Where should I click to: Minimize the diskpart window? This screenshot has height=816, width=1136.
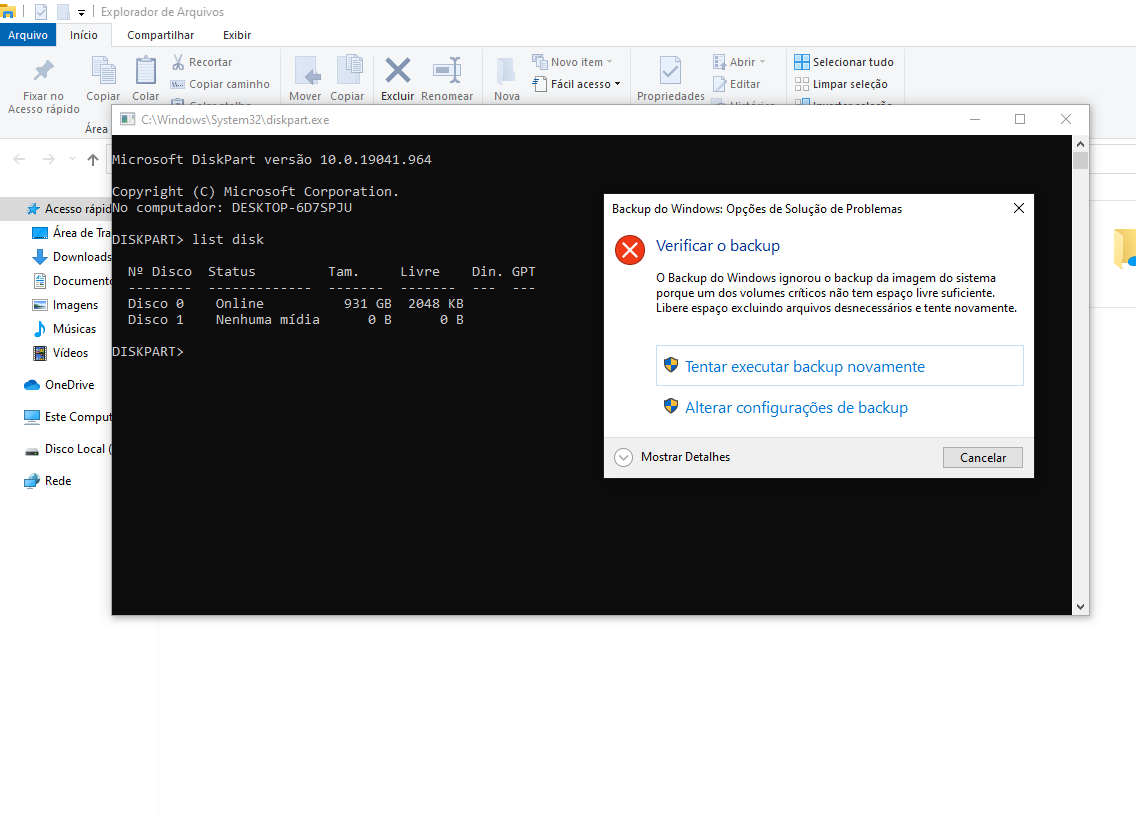tap(975, 119)
